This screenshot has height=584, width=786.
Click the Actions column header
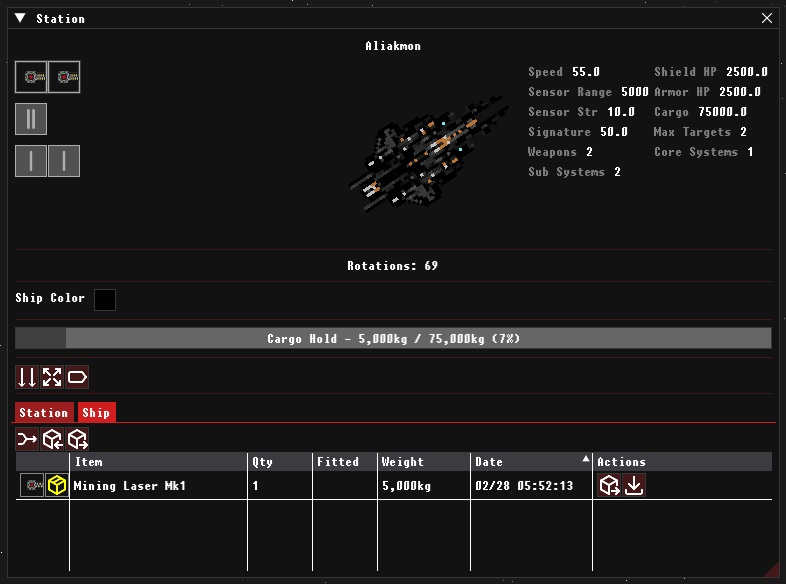click(x=682, y=462)
